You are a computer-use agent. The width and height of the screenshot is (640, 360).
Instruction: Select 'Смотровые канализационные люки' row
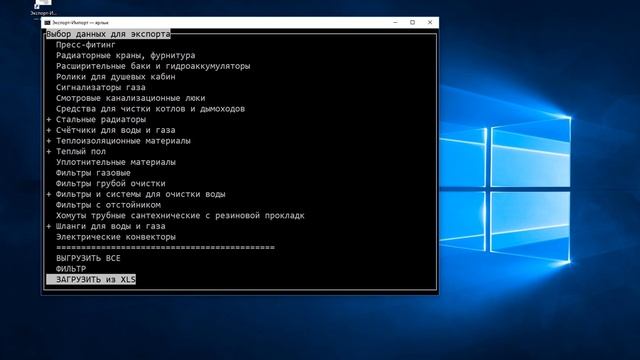tap(131, 98)
